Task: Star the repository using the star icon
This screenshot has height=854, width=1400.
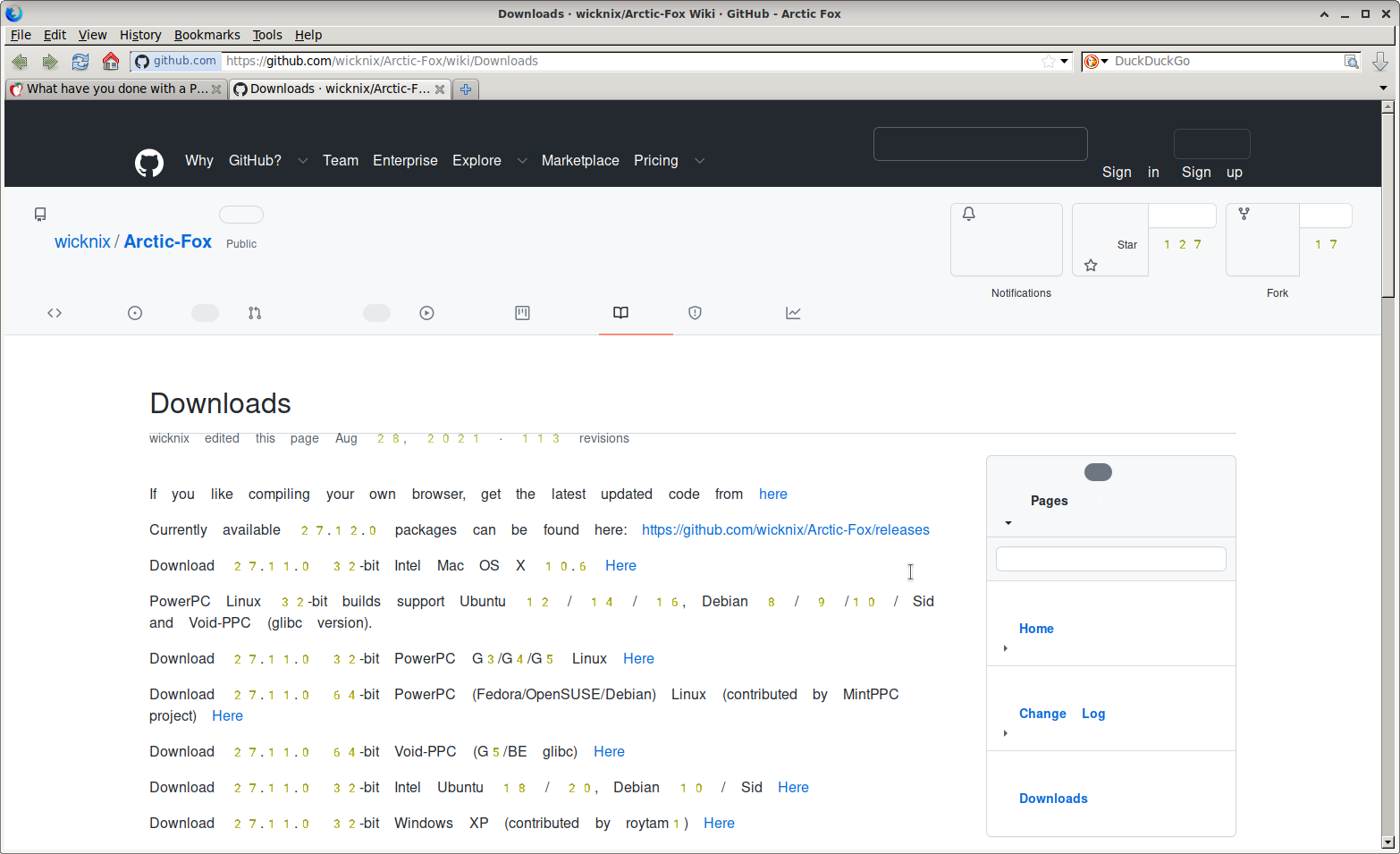Action: pos(1091,265)
